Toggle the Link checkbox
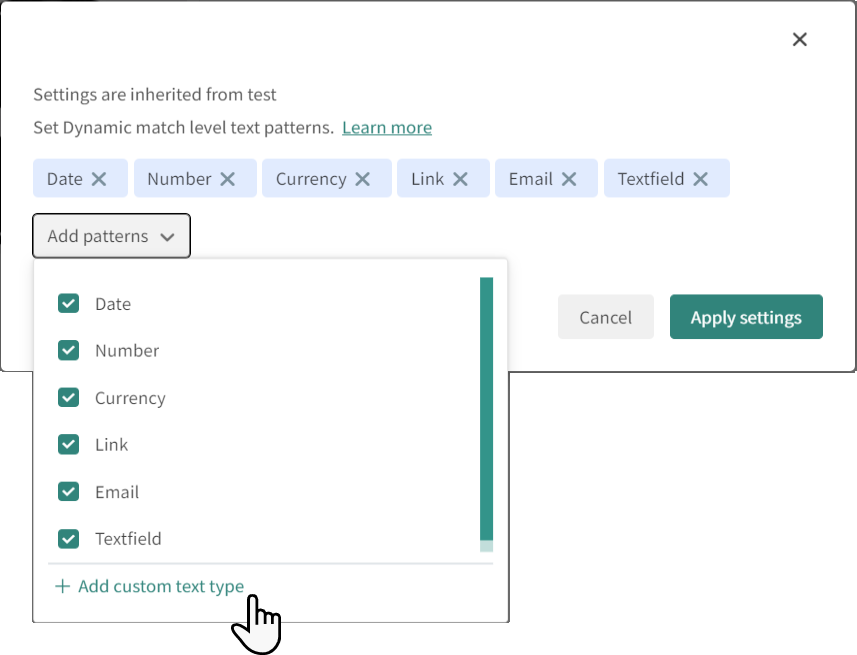The width and height of the screenshot is (857, 655). pyautogui.click(x=68, y=445)
